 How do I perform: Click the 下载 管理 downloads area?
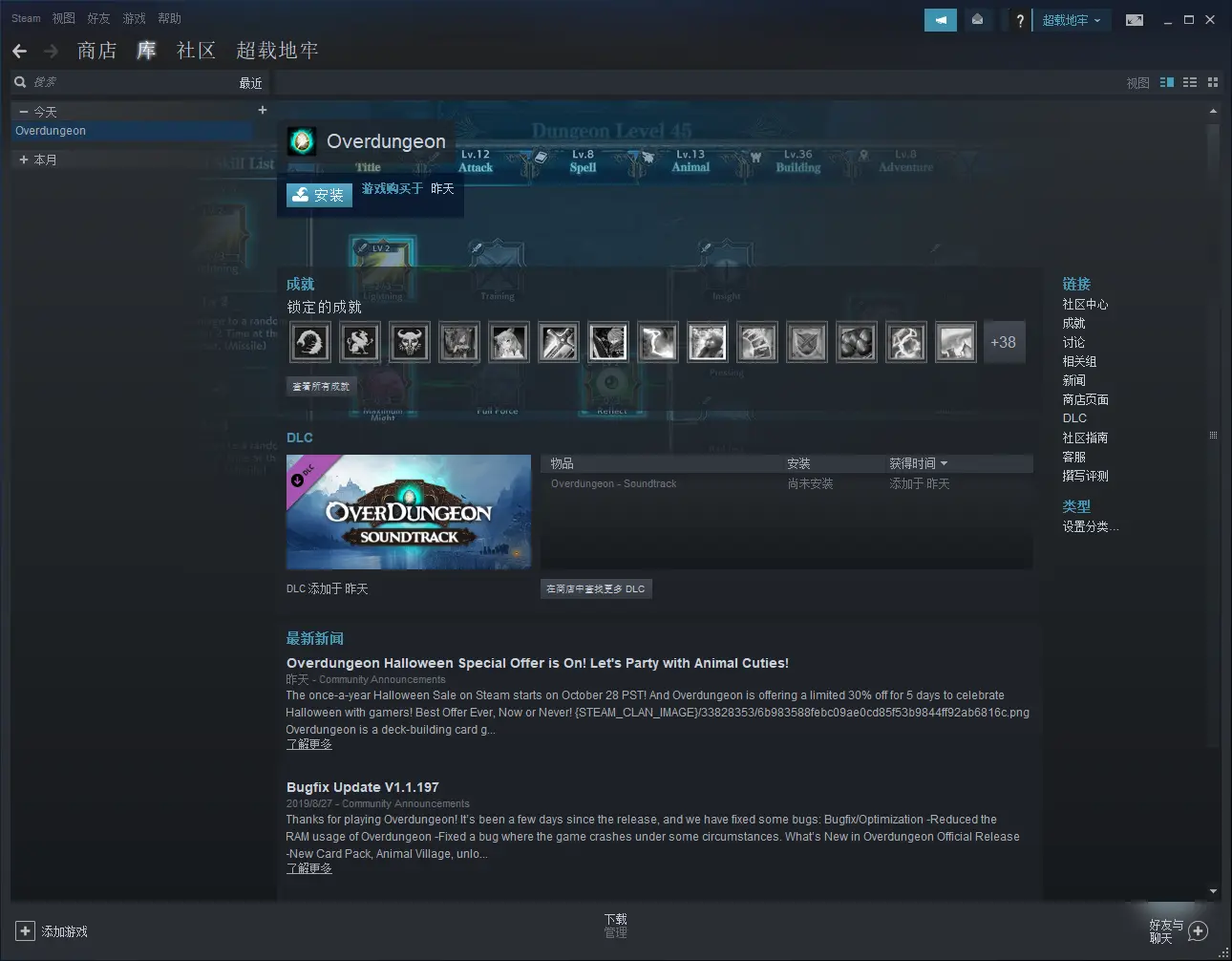click(x=616, y=926)
